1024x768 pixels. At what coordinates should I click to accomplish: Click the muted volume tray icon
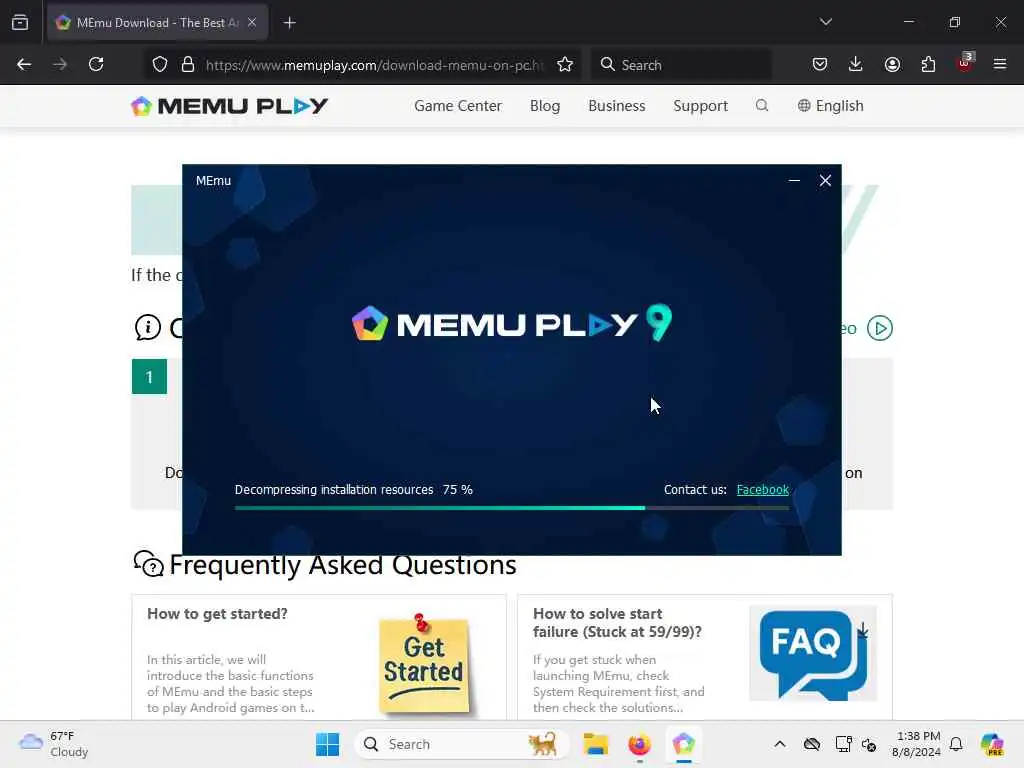coord(869,744)
